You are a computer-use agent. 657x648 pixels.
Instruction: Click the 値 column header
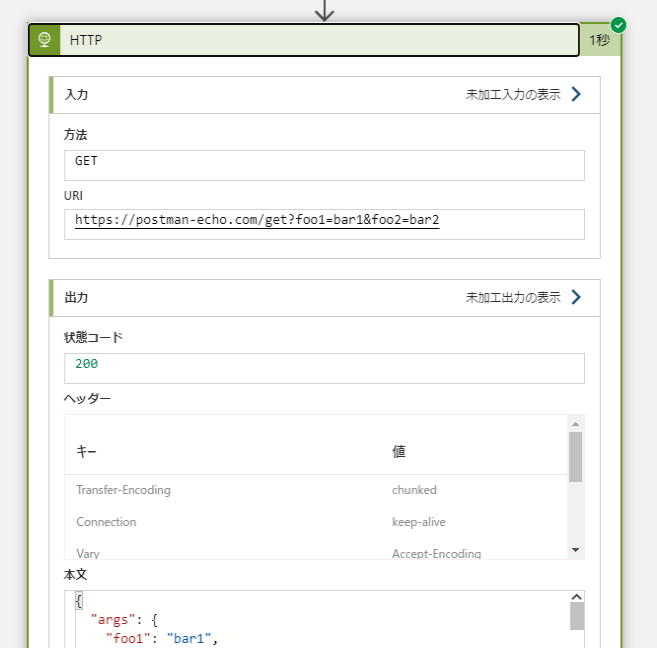point(399,452)
